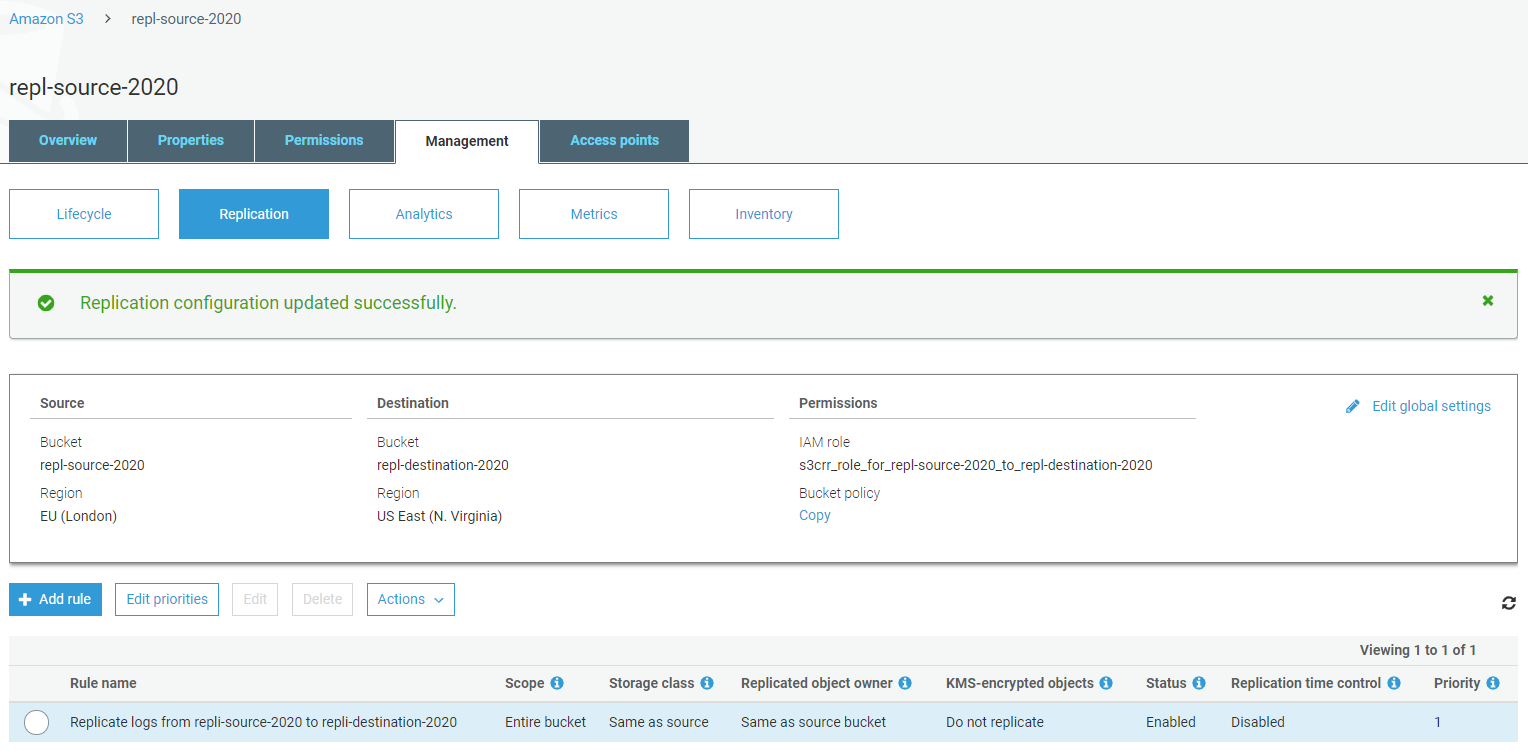The width and height of the screenshot is (1528, 751).
Task: Click the 'Do not replicate' cell
Action: point(995,722)
